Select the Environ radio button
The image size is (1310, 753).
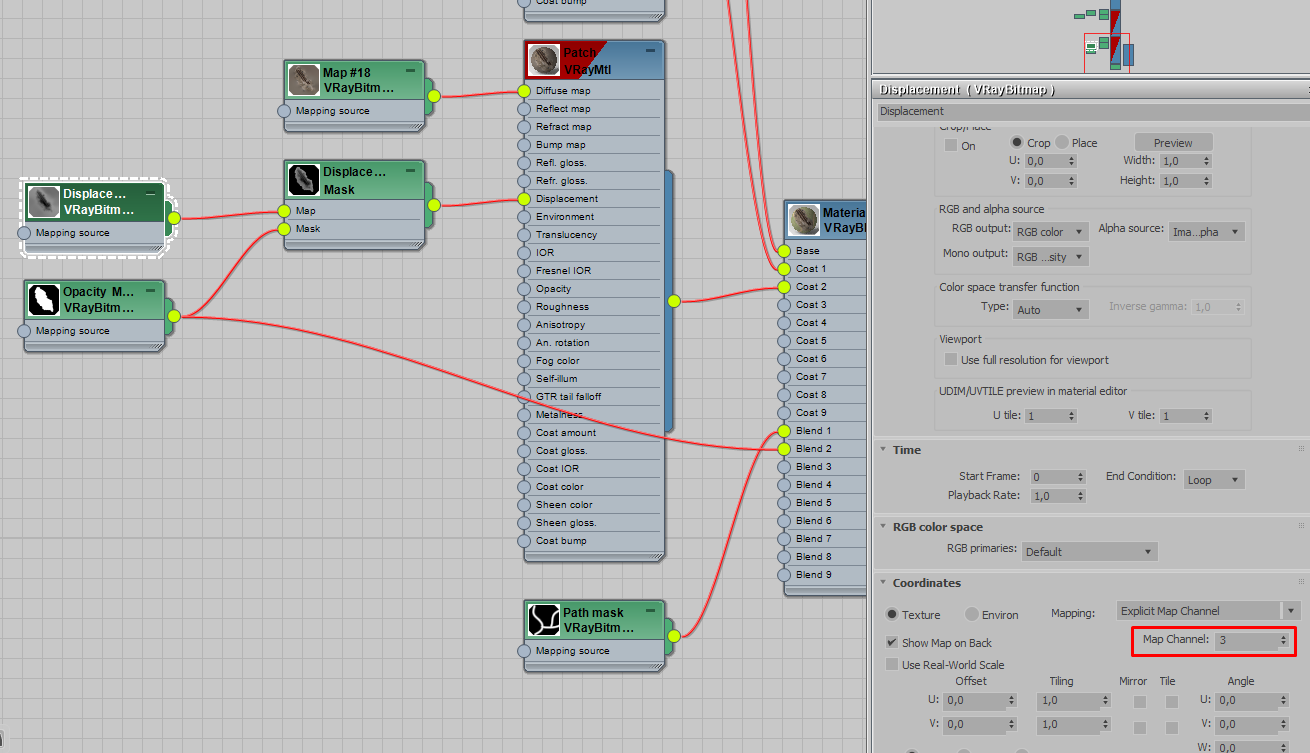pos(972,615)
